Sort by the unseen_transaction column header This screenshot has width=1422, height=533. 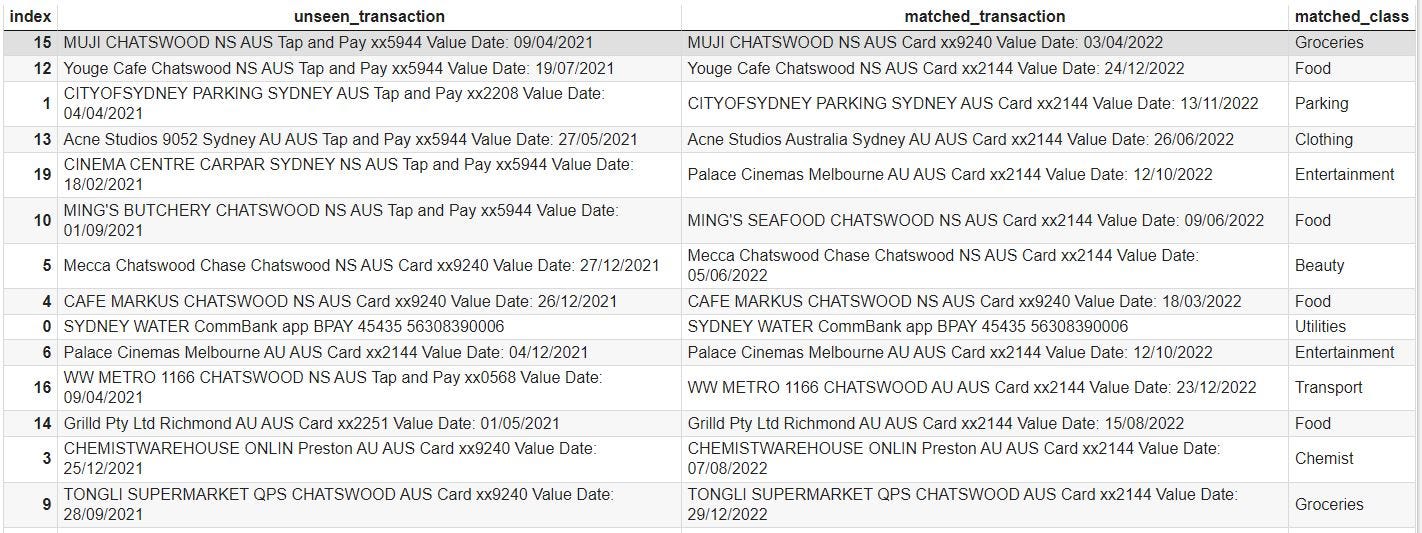pyautogui.click(x=369, y=16)
